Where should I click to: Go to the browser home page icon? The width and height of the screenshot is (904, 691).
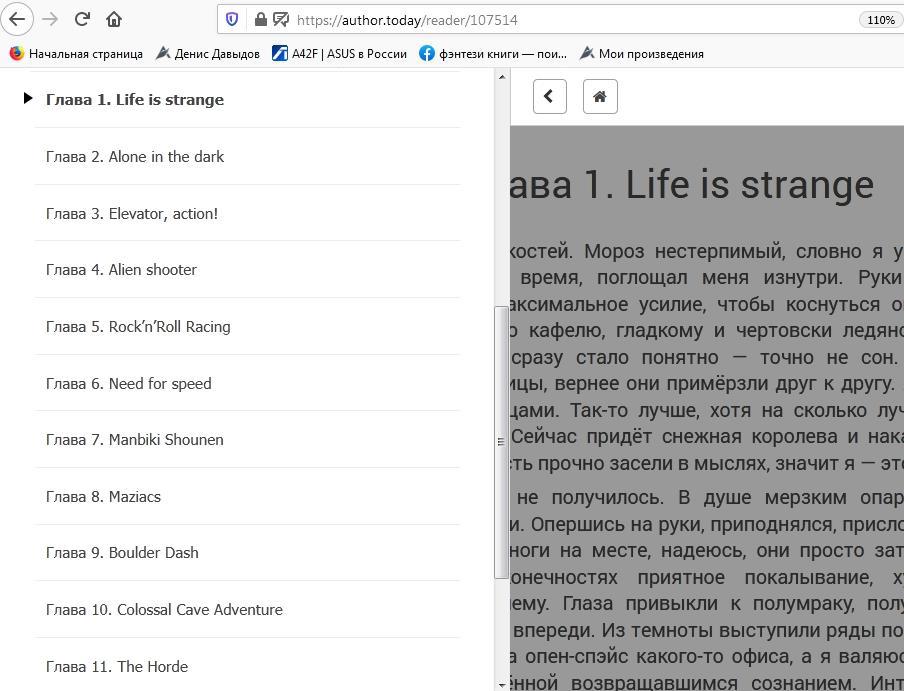(x=114, y=19)
